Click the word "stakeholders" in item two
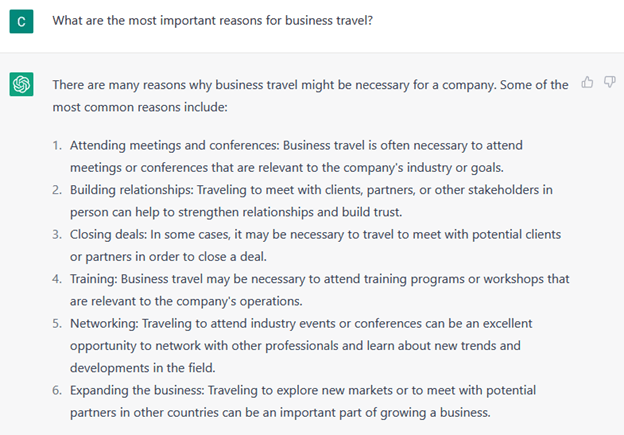This screenshot has width=624, height=435. pos(514,189)
